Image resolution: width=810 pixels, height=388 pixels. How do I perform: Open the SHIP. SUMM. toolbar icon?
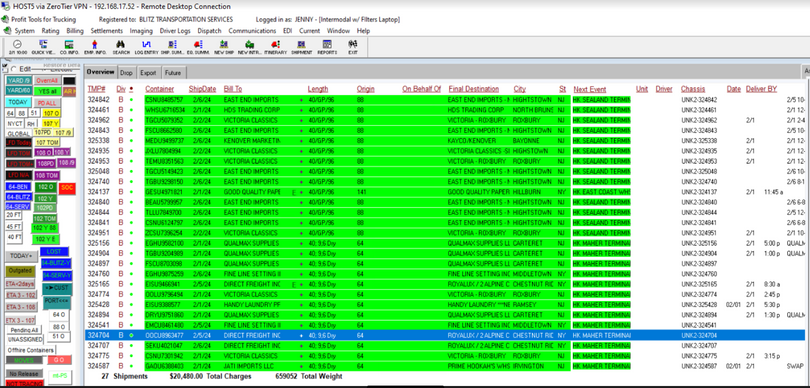[173, 47]
